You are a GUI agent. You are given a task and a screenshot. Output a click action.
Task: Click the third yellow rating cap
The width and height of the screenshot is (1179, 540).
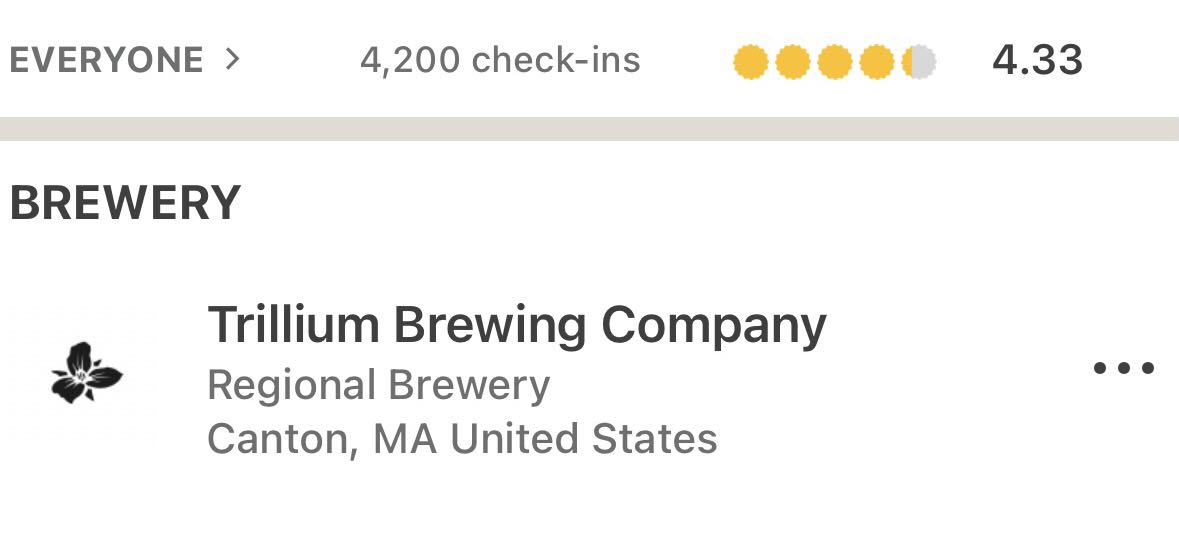[x=834, y=62]
